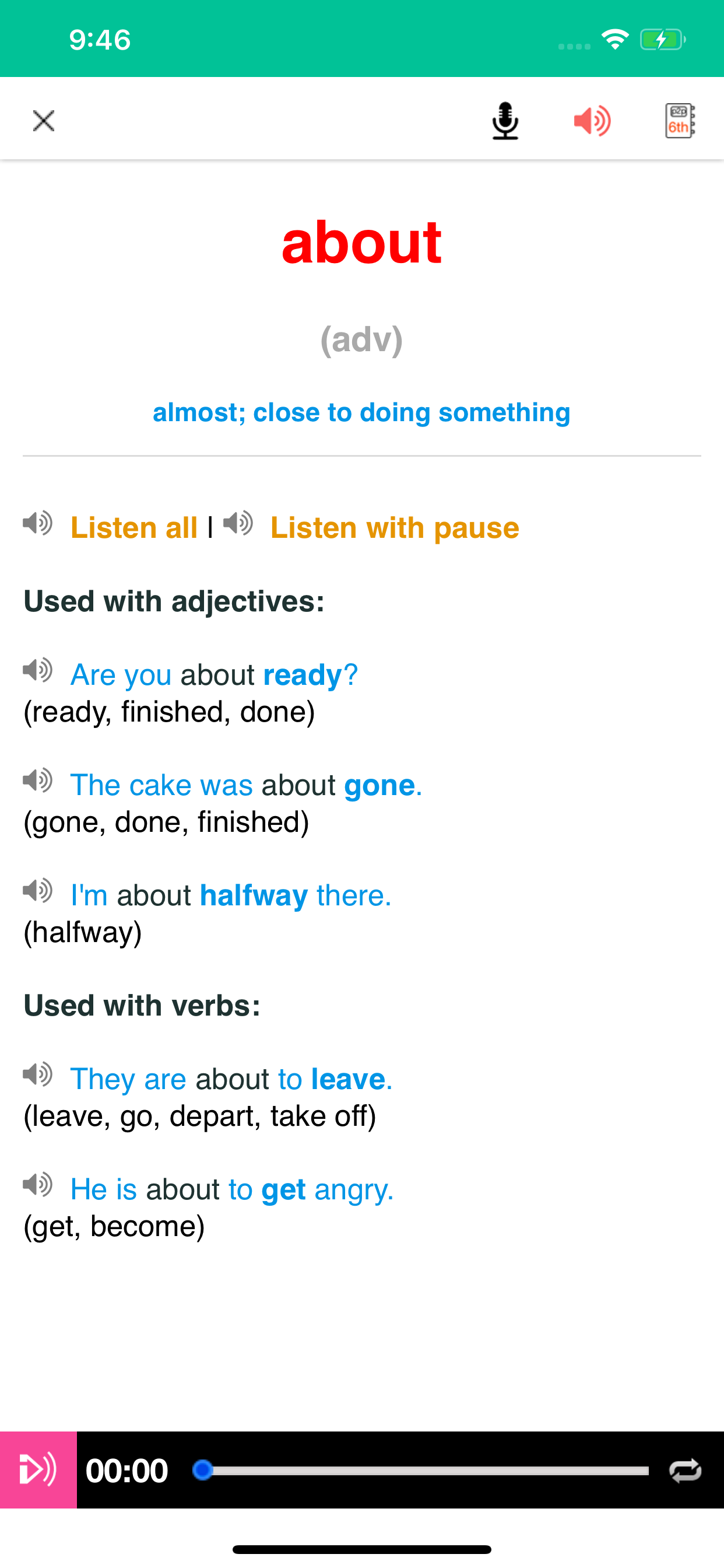Tap the headword 'about' title
This screenshot has width=724, height=1568.
pyautogui.click(x=361, y=242)
